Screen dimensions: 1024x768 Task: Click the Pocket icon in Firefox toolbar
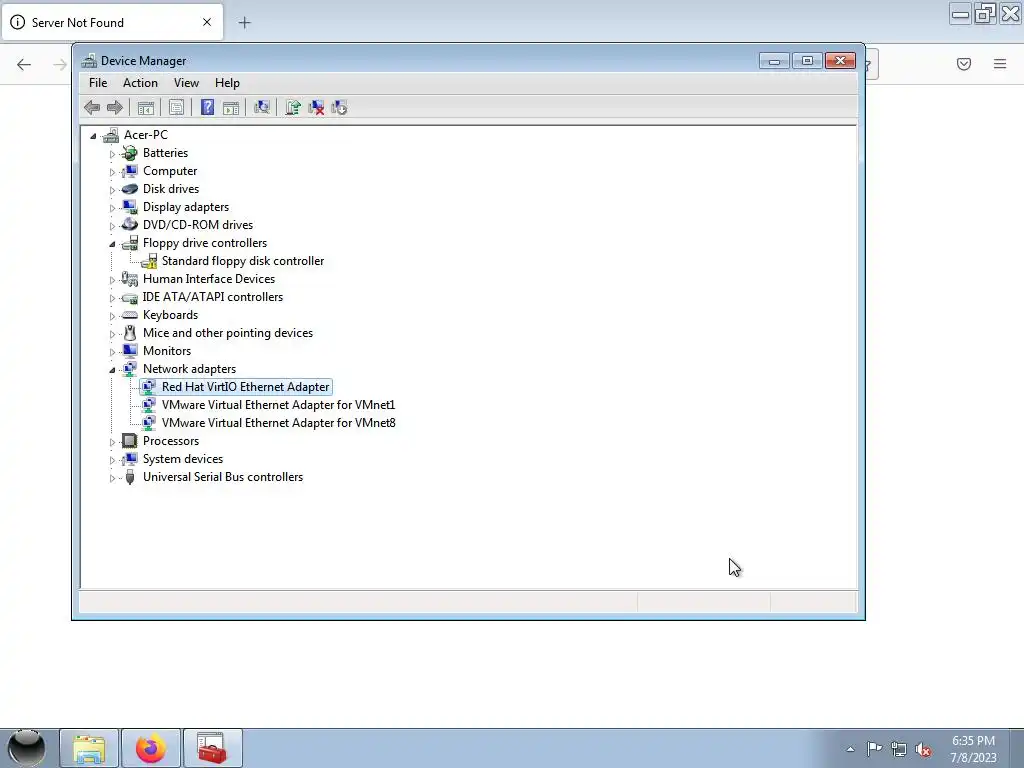point(964,63)
